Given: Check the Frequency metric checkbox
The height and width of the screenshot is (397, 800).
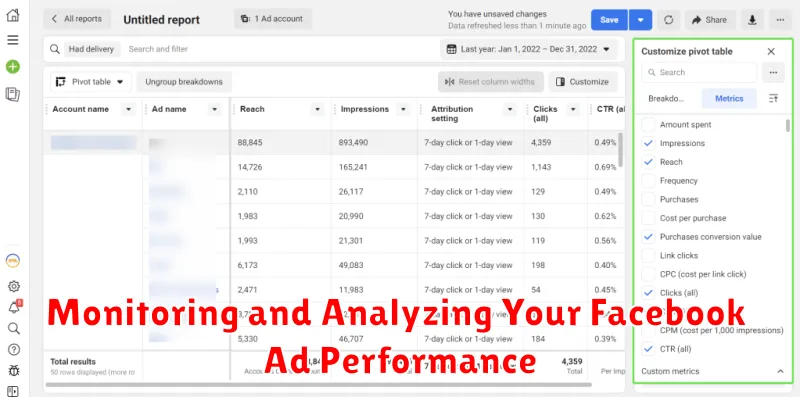Looking at the screenshot, I should pos(648,181).
